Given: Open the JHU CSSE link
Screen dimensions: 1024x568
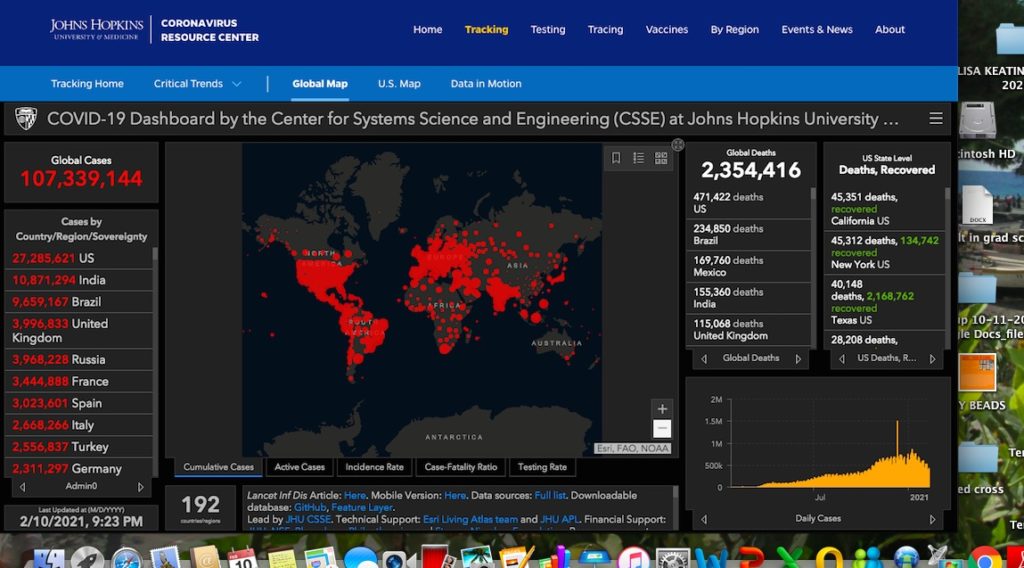Looking at the screenshot, I should [308, 520].
